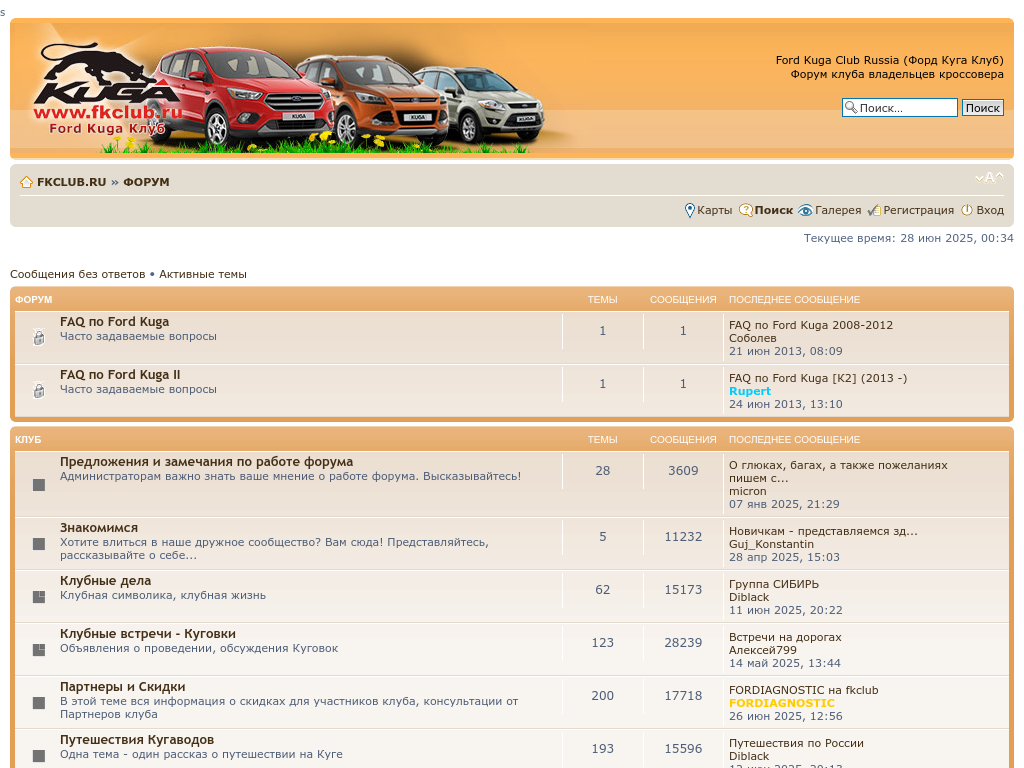Click the Поиск submit button

tap(983, 108)
